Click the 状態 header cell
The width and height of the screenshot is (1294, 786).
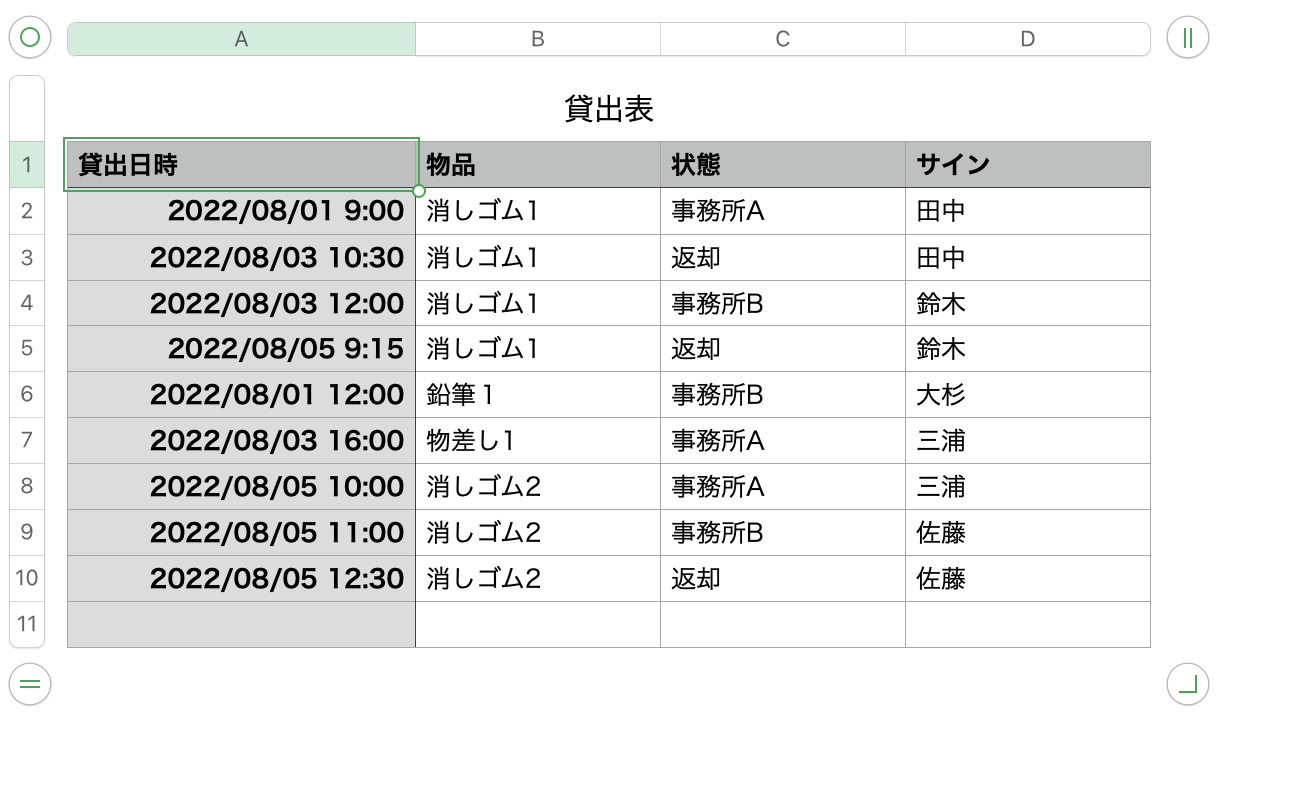point(783,165)
